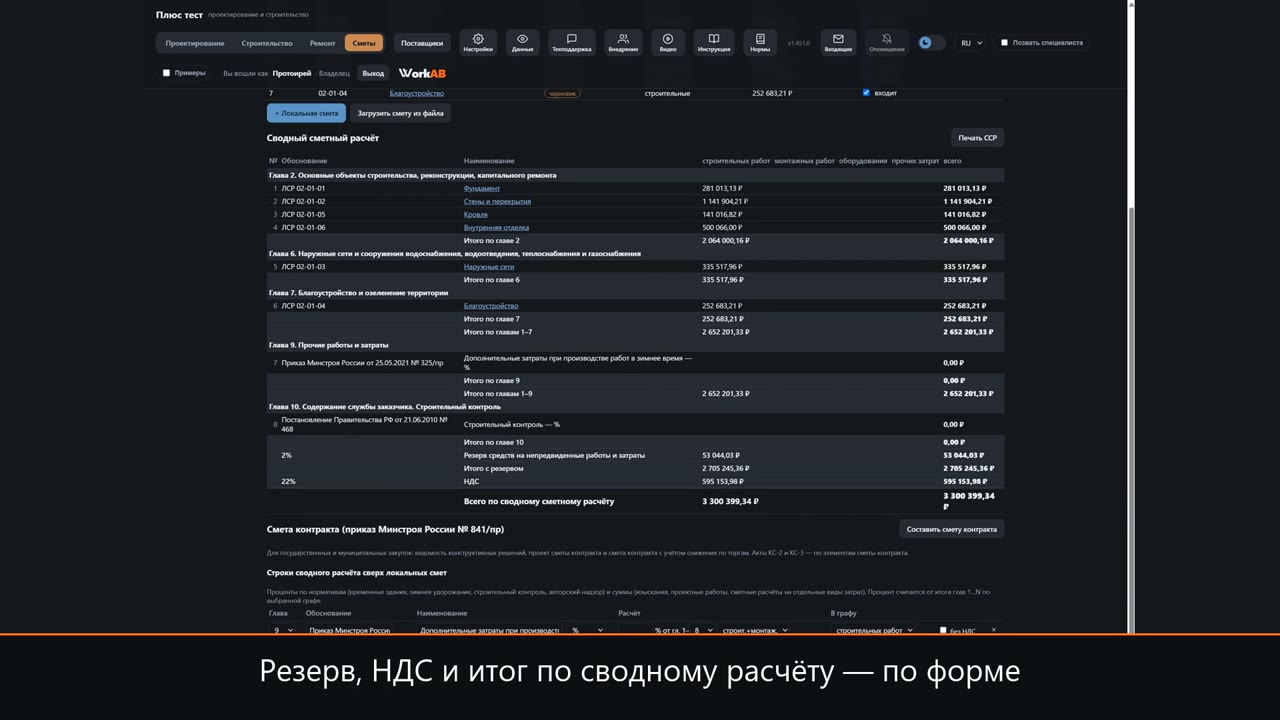Viewport: 1280px width, 720px height.
Task: Click the Строительный контроль — % cell
Action: [x=511, y=424]
